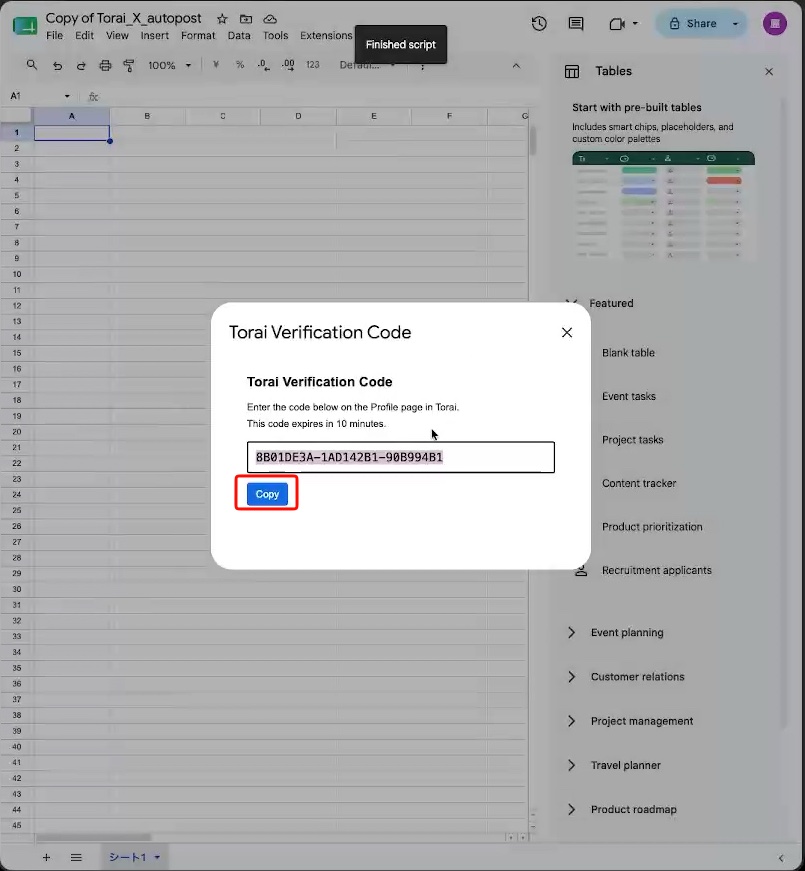Open the Insert menu
Image resolution: width=805 pixels, height=871 pixels.
(154, 36)
